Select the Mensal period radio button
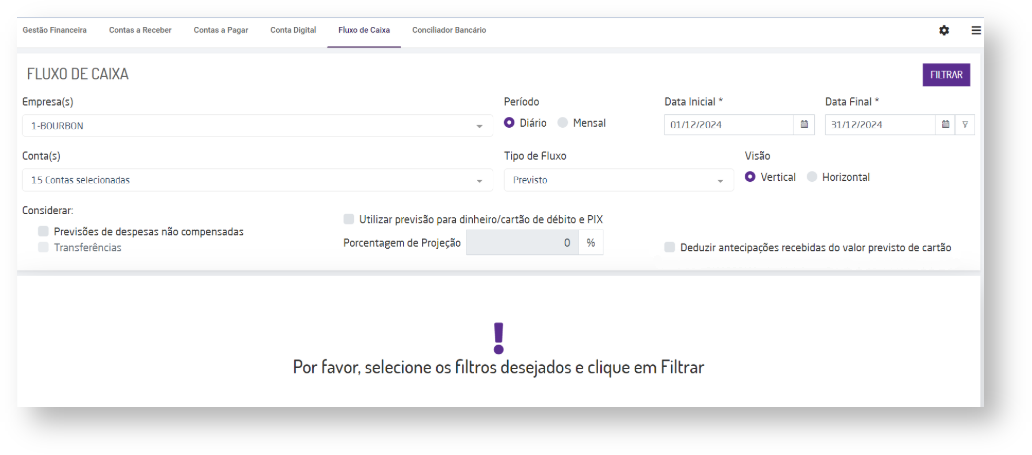 click(562, 123)
